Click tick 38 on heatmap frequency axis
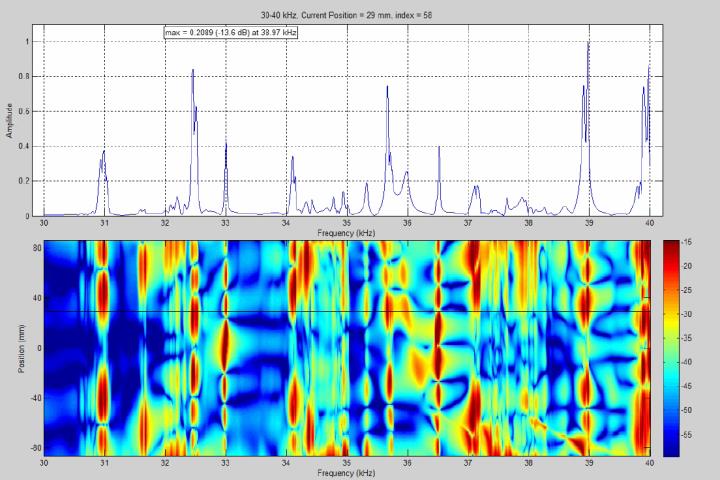Screen dimensions: 720x480 point(529,463)
